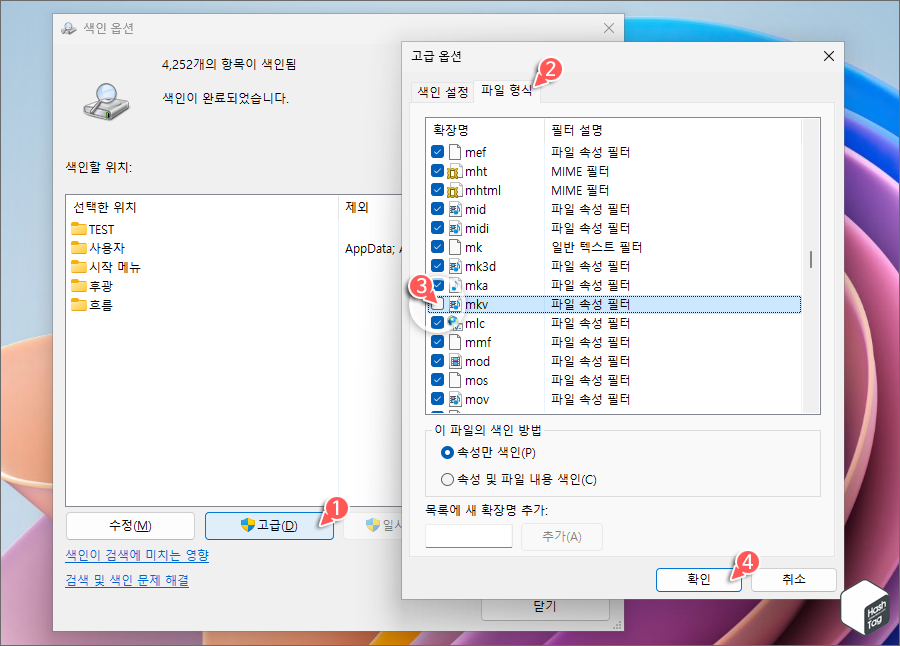The width and height of the screenshot is (900, 646).
Task: Click the 확인 button
Action: [699, 580]
